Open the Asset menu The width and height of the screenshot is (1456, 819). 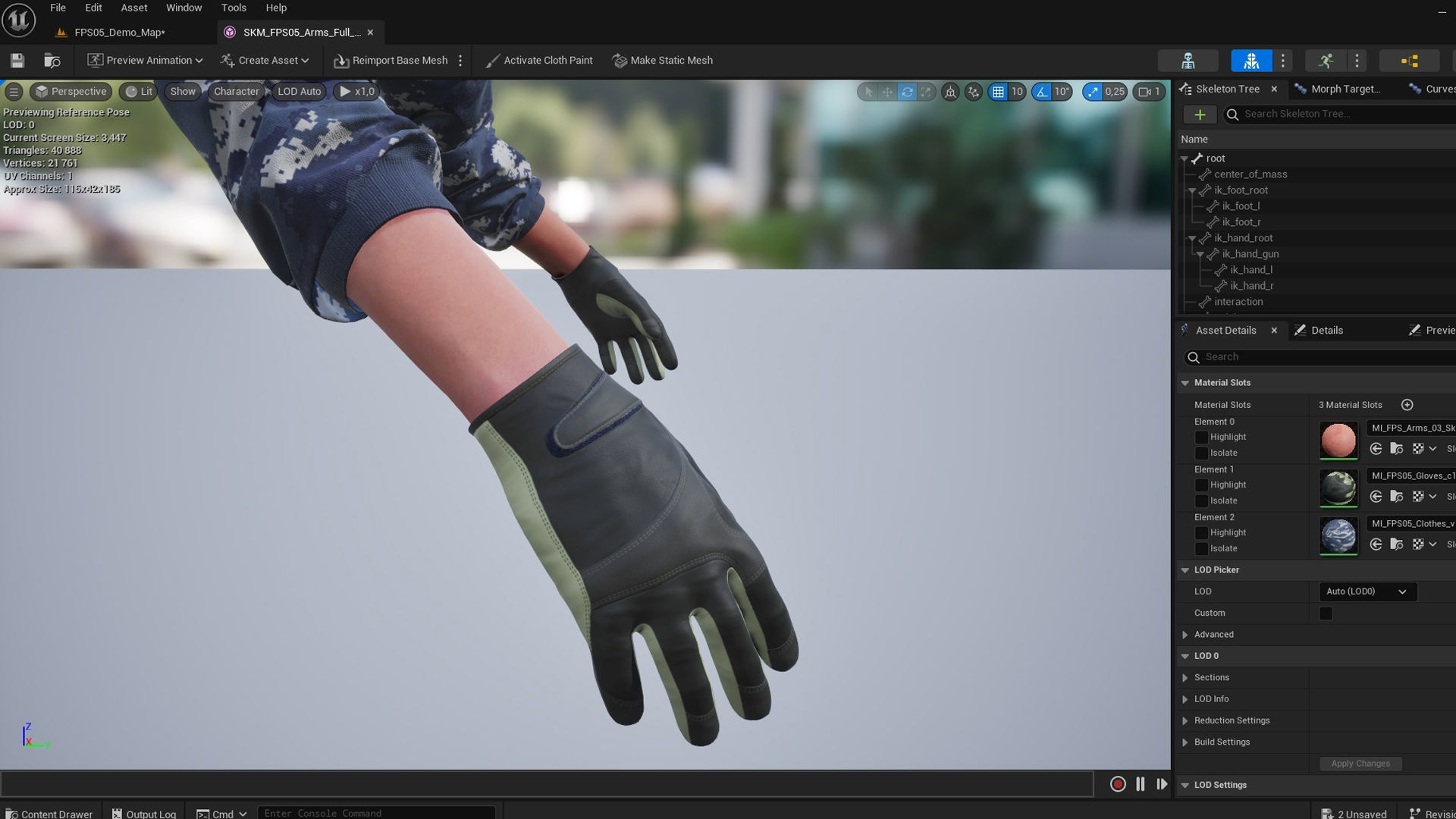tap(133, 8)
